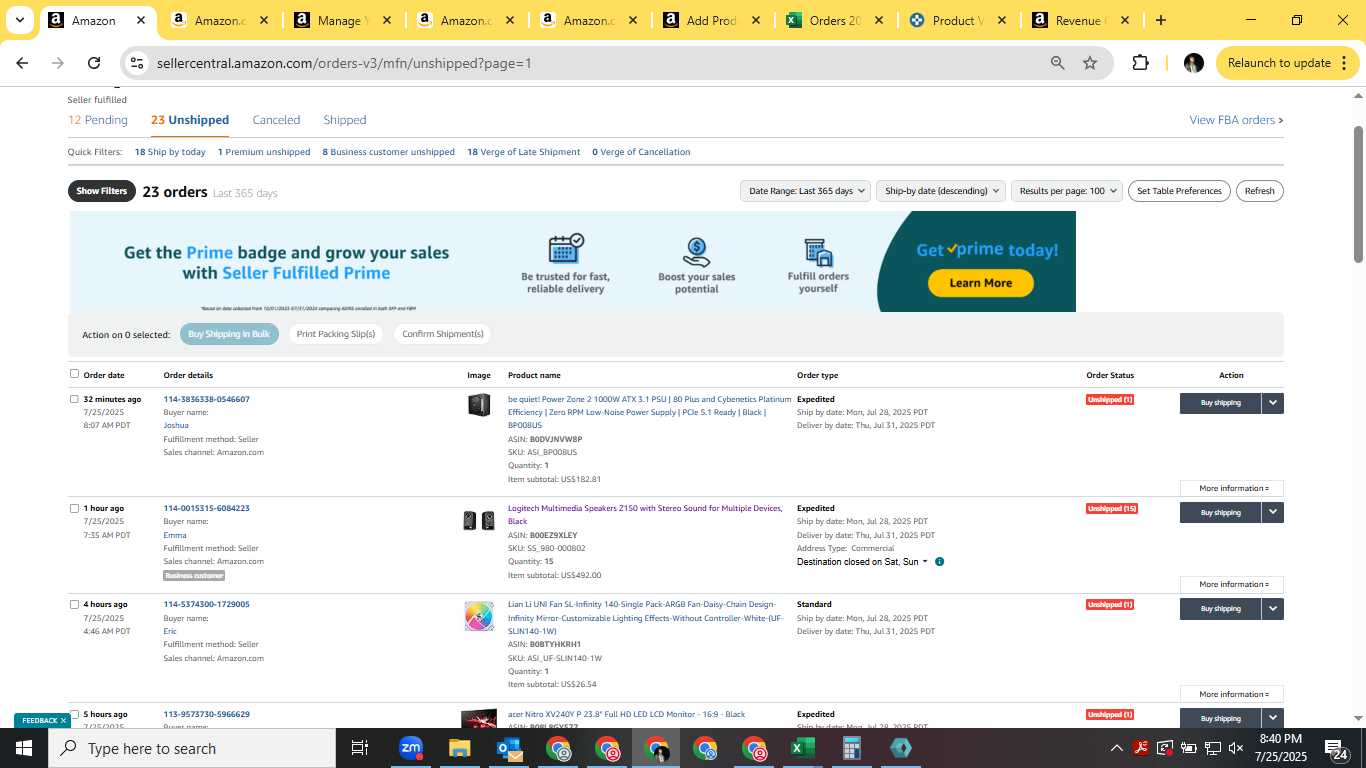Open the Chrome extensions puzzle icon
This screenshot has height=768, width=1366.
1140,63
